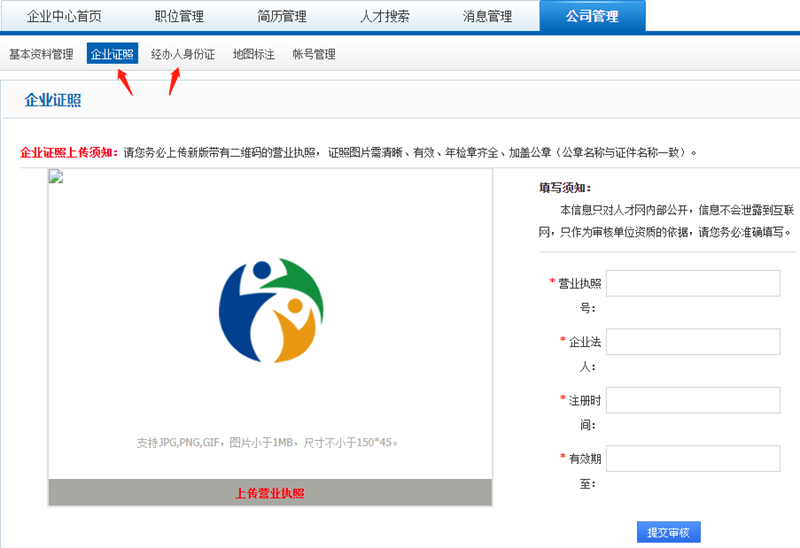Switch to the 职位管理 tab
The width and height of the screenshot is (800, 548).
tap(180, 16)
